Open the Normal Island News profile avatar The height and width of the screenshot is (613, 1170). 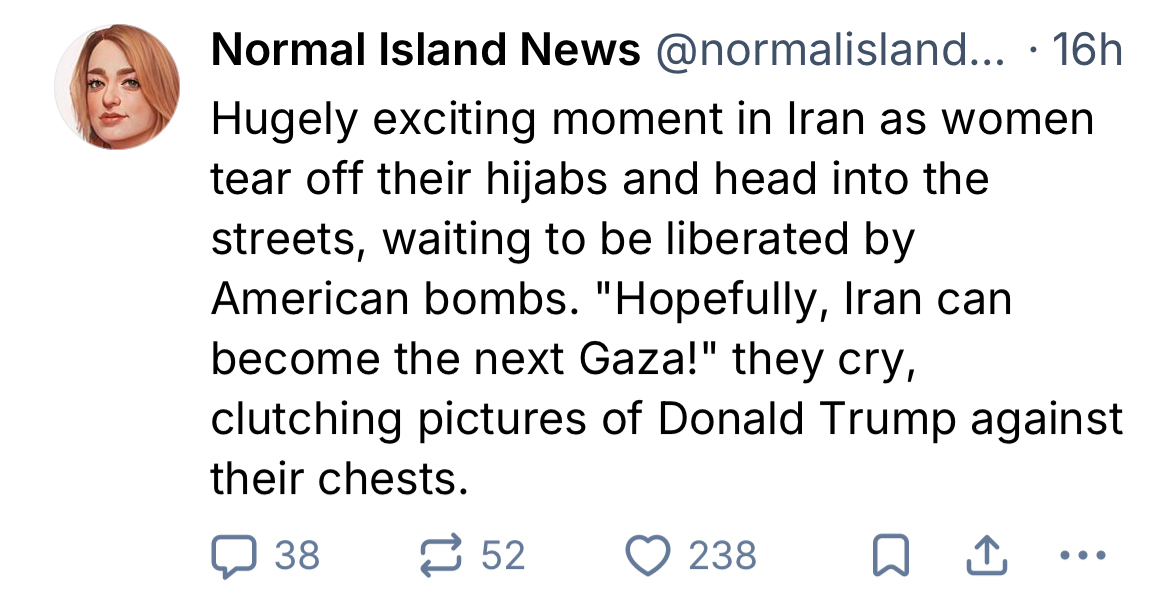pos(117,88)
